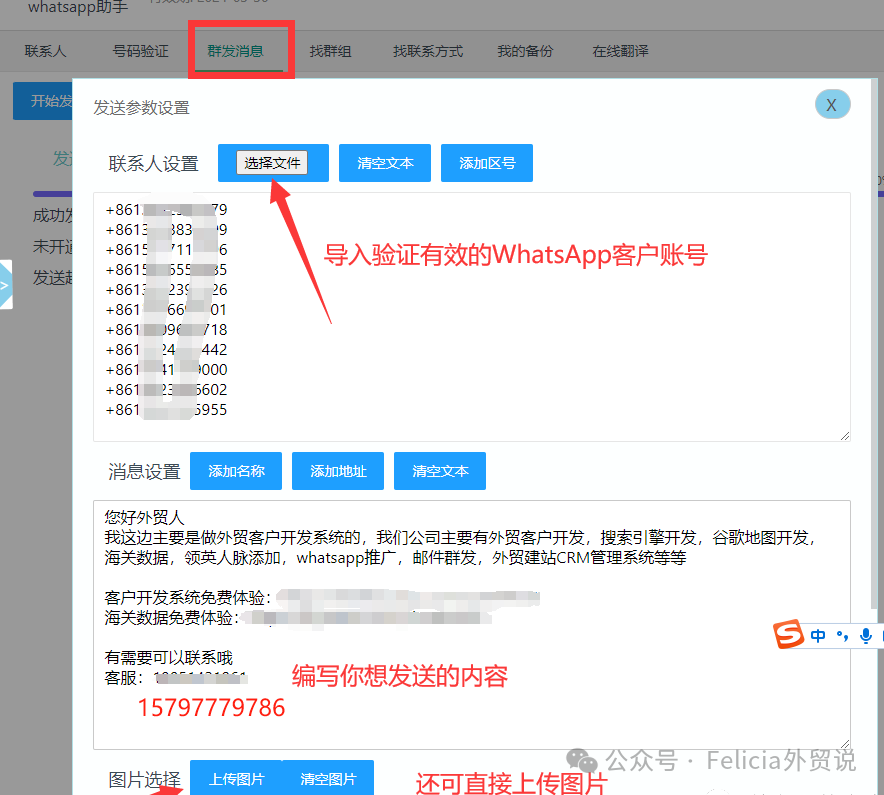Open the 找联系方式 tab

coord(428,51)
